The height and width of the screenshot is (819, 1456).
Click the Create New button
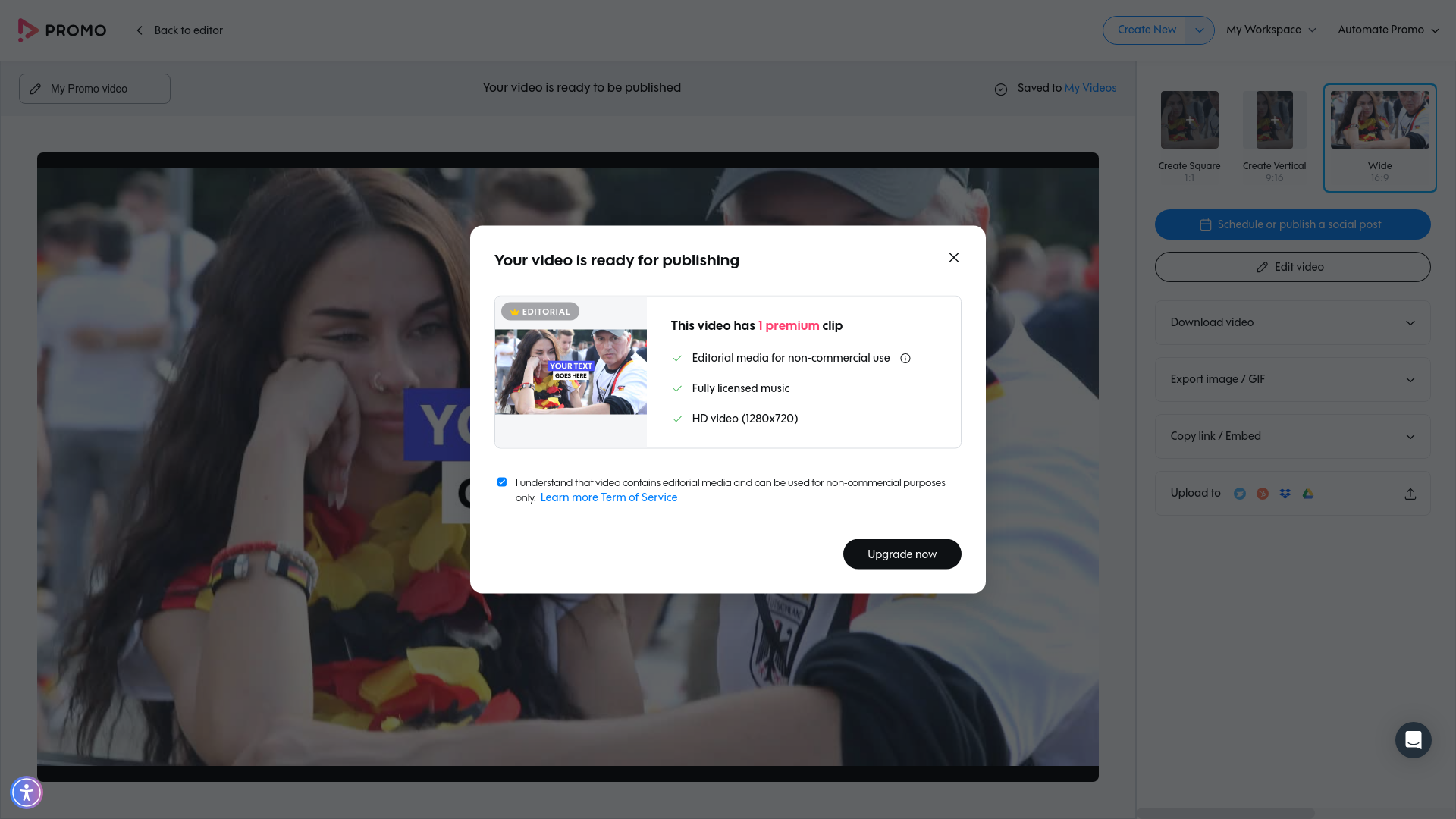click(x=1147, y=30)
